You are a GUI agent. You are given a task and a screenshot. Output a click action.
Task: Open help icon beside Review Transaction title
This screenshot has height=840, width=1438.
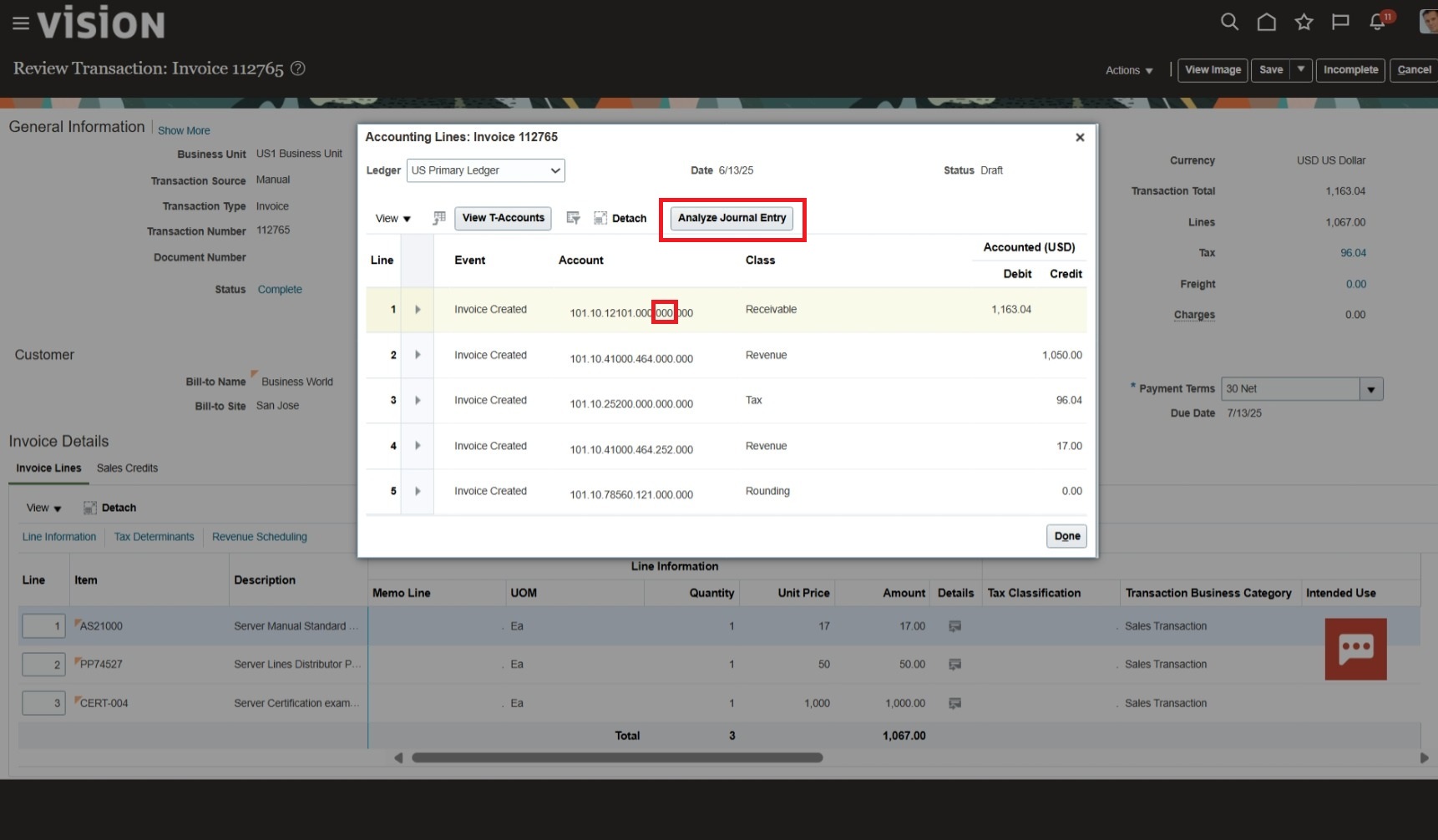(x=297, y=68)
